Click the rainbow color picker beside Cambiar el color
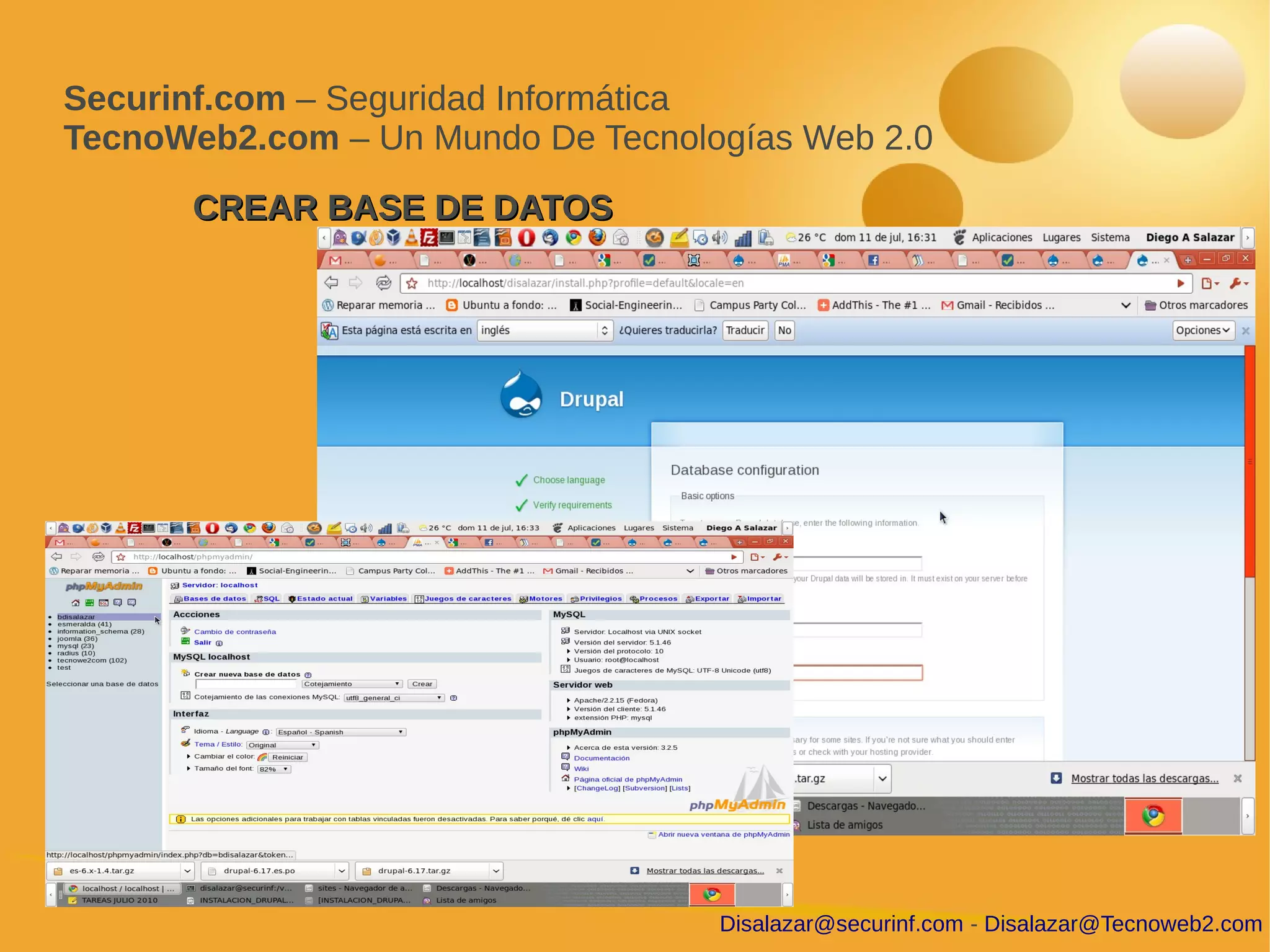 click(x=262, y=757)
